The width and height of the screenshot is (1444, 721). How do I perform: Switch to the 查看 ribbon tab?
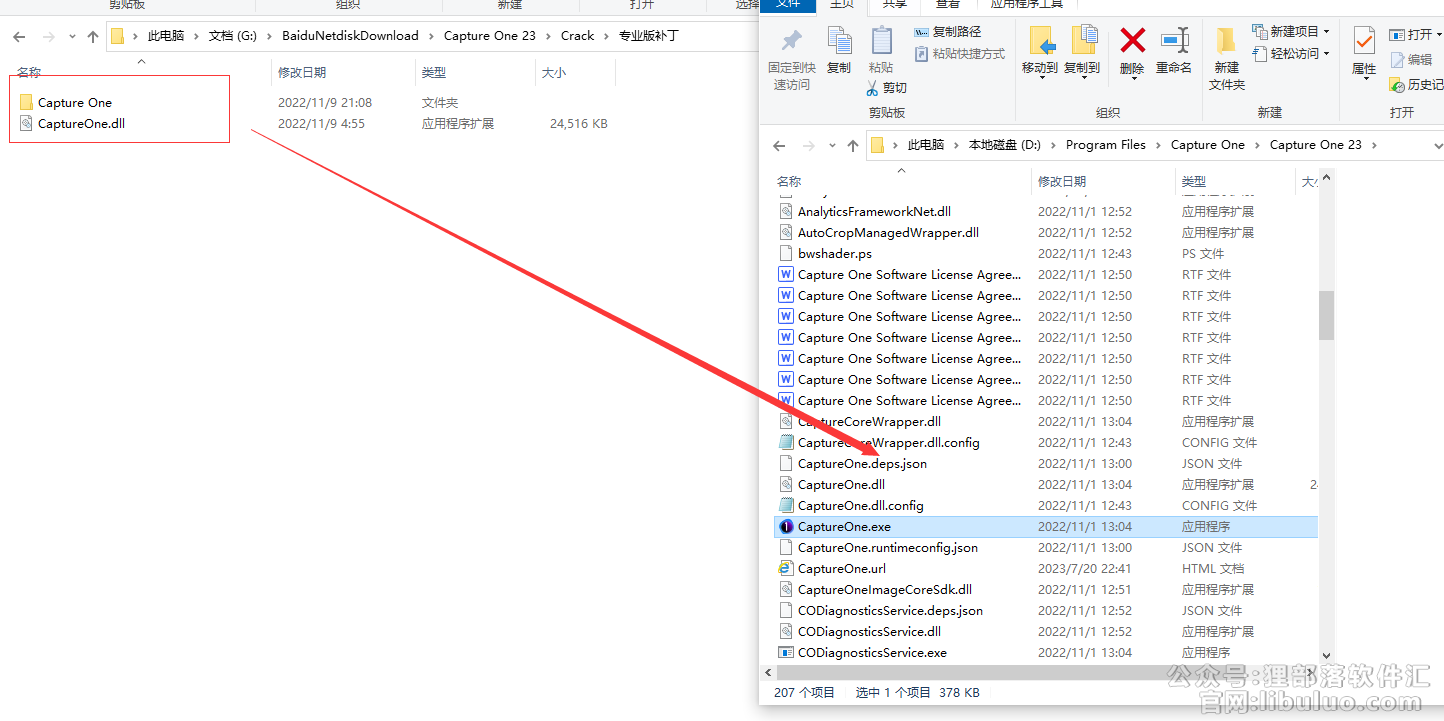(947, 5)
